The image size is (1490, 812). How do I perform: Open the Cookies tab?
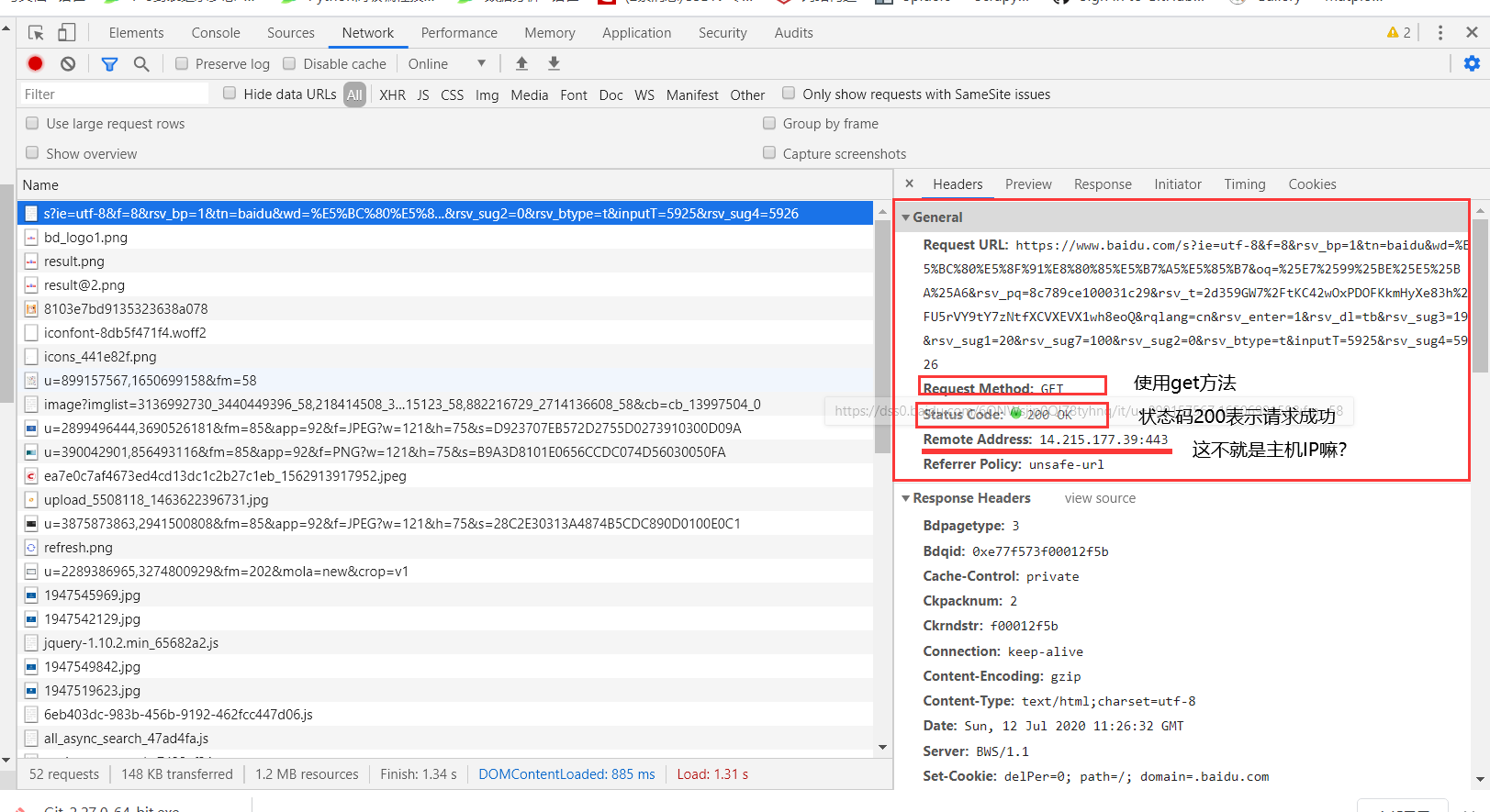pos(1312,184)
